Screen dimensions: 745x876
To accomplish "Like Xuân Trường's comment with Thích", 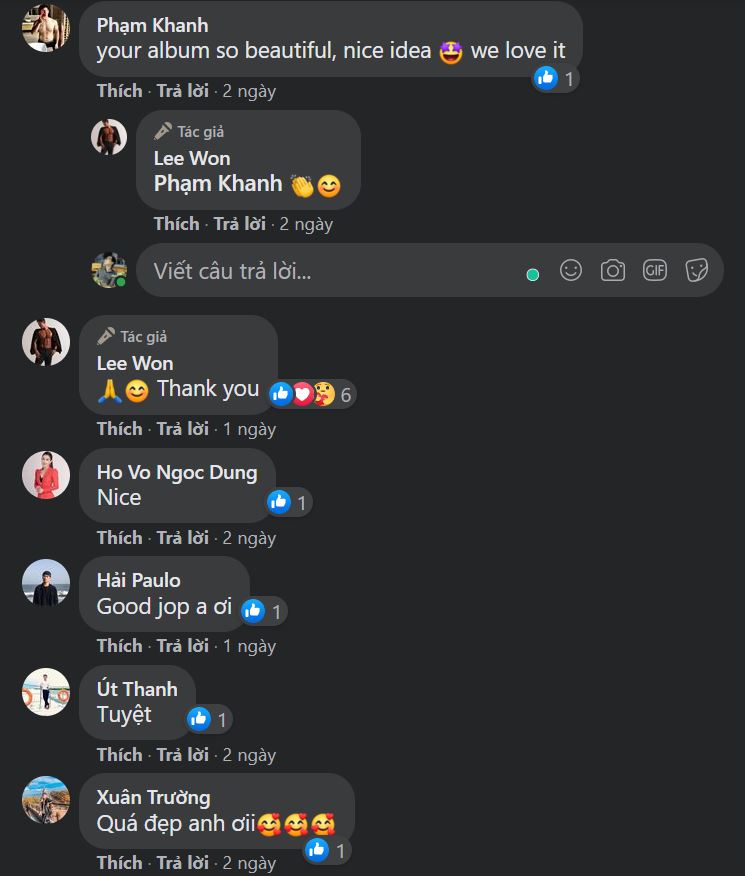I will tap(120, 863).
